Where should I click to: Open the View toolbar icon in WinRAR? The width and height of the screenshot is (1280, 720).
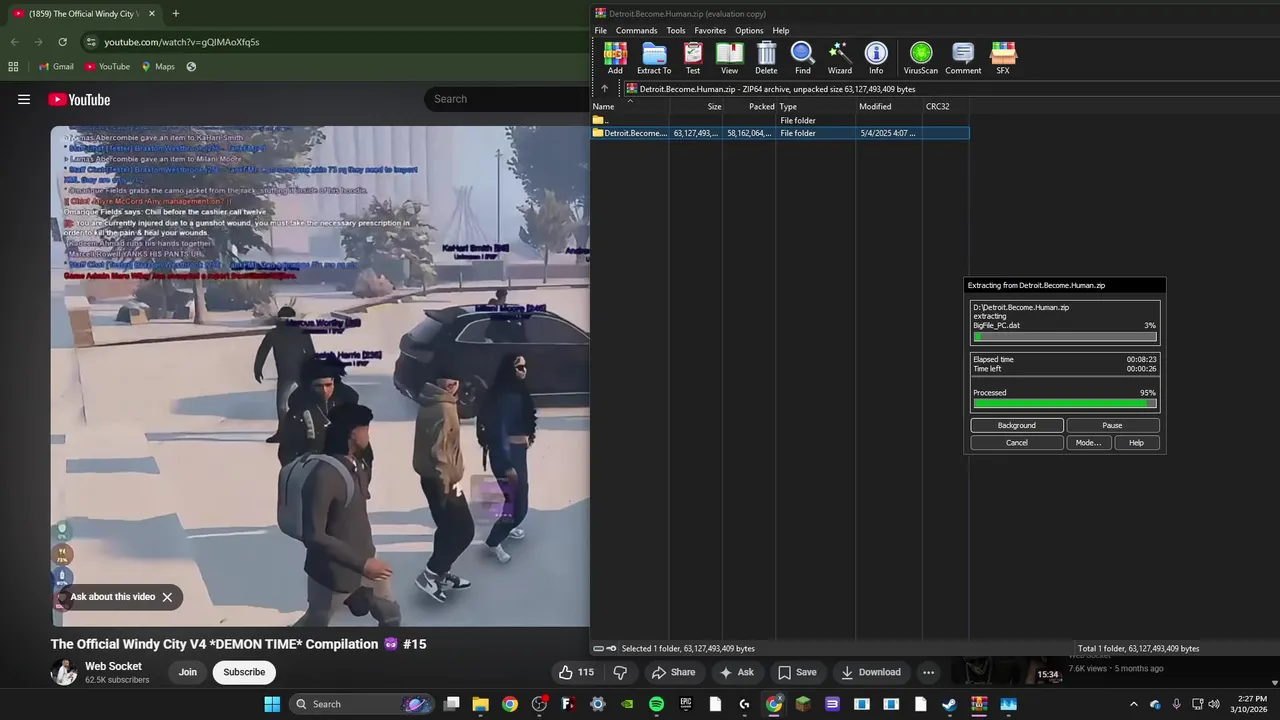730,58
